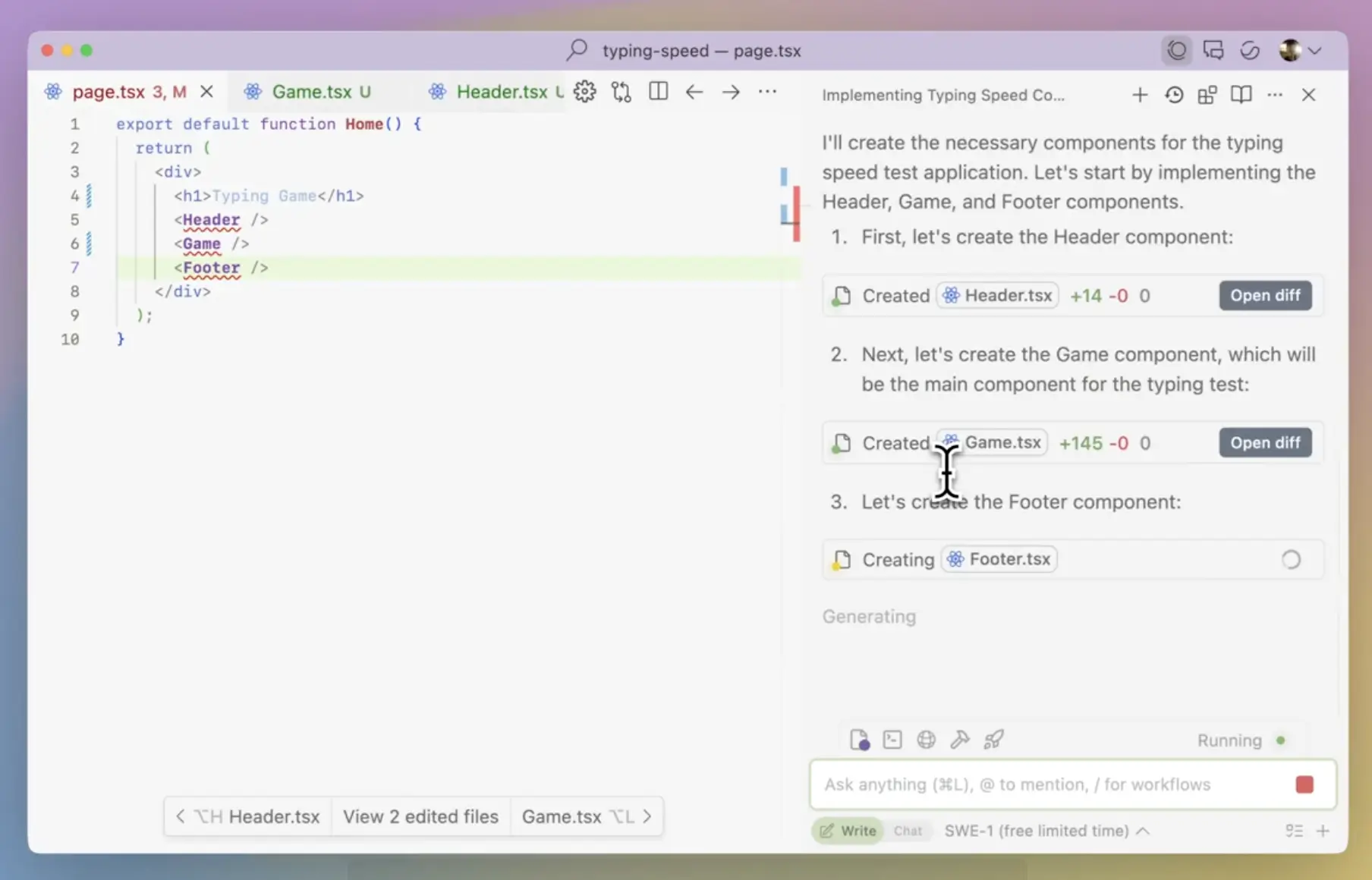Go to next edited file Game.tsx

[x=586, y=816]
